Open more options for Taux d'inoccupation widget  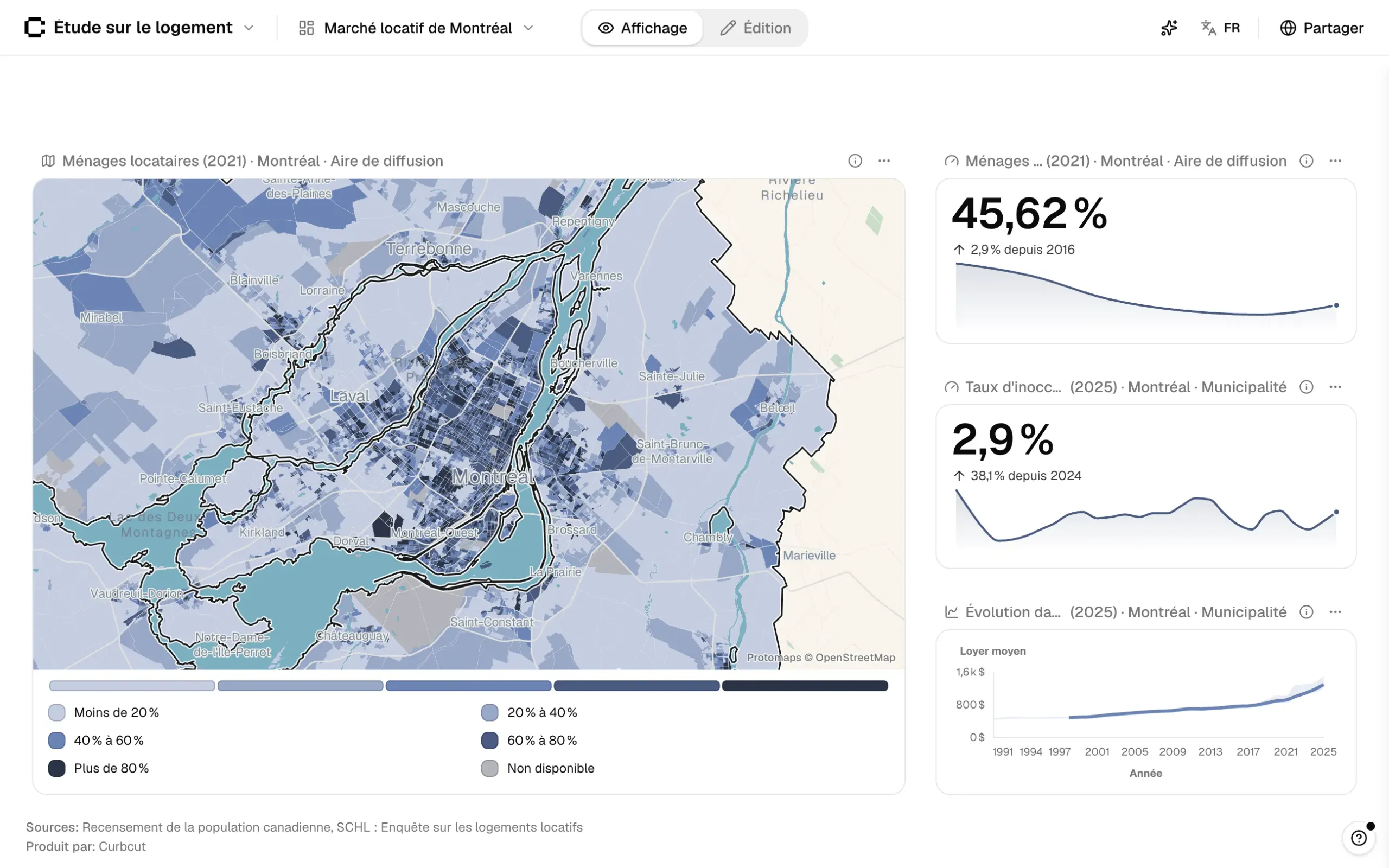point(1335,387)
